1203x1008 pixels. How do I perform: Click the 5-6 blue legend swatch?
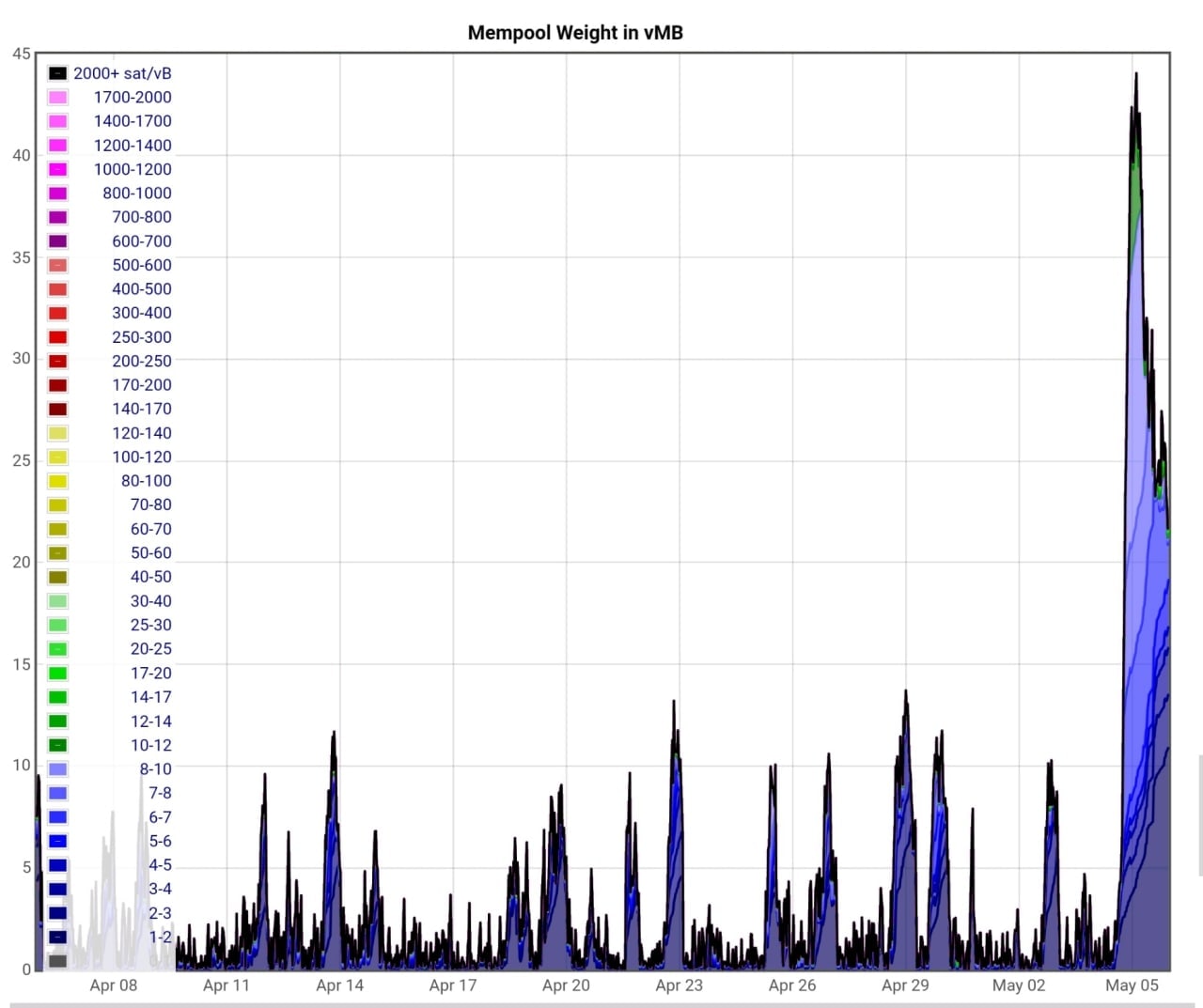[57, 841]
